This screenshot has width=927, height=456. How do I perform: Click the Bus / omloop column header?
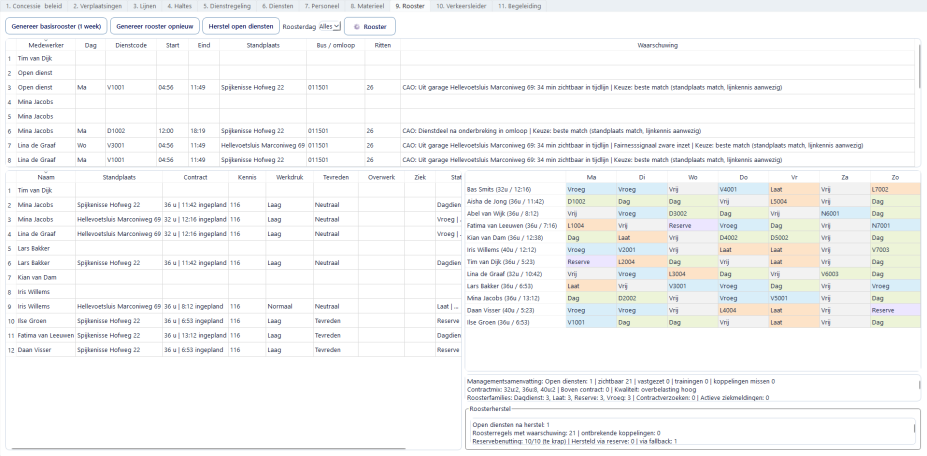pos(336,45)
